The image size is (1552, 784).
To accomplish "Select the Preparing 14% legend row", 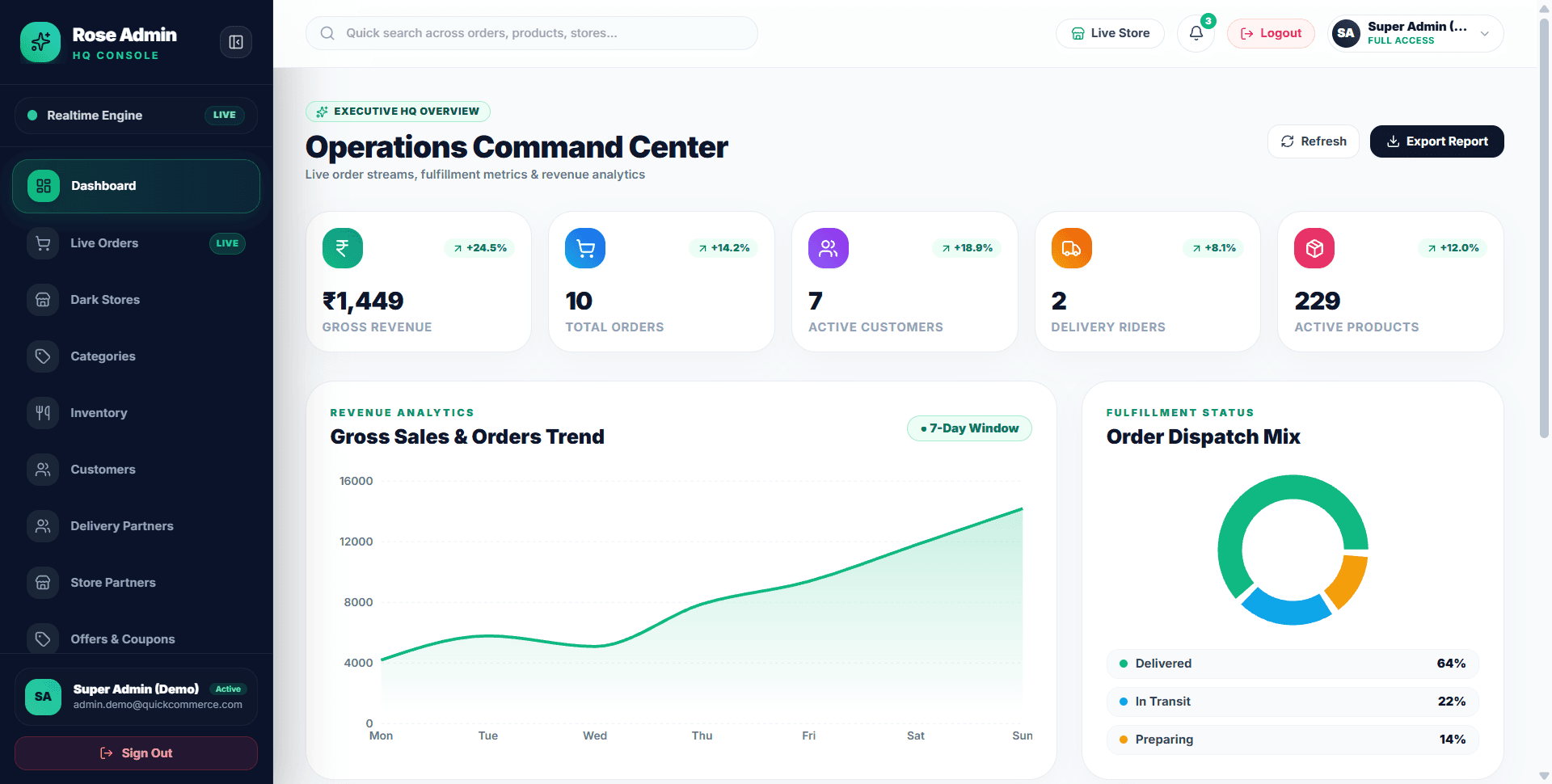I will (x=1293, y=740).
